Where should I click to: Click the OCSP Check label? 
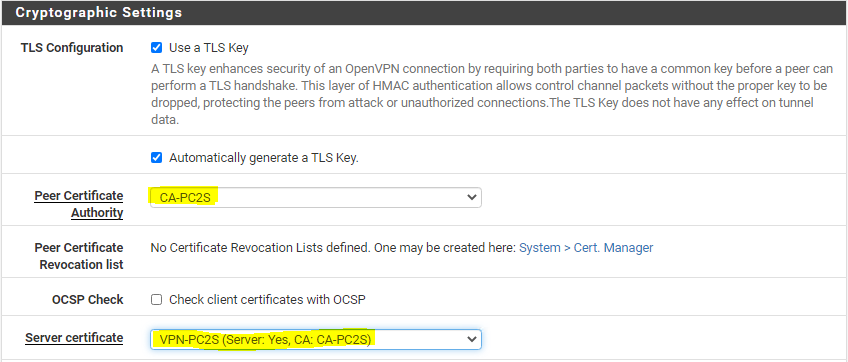coord(88,300)
